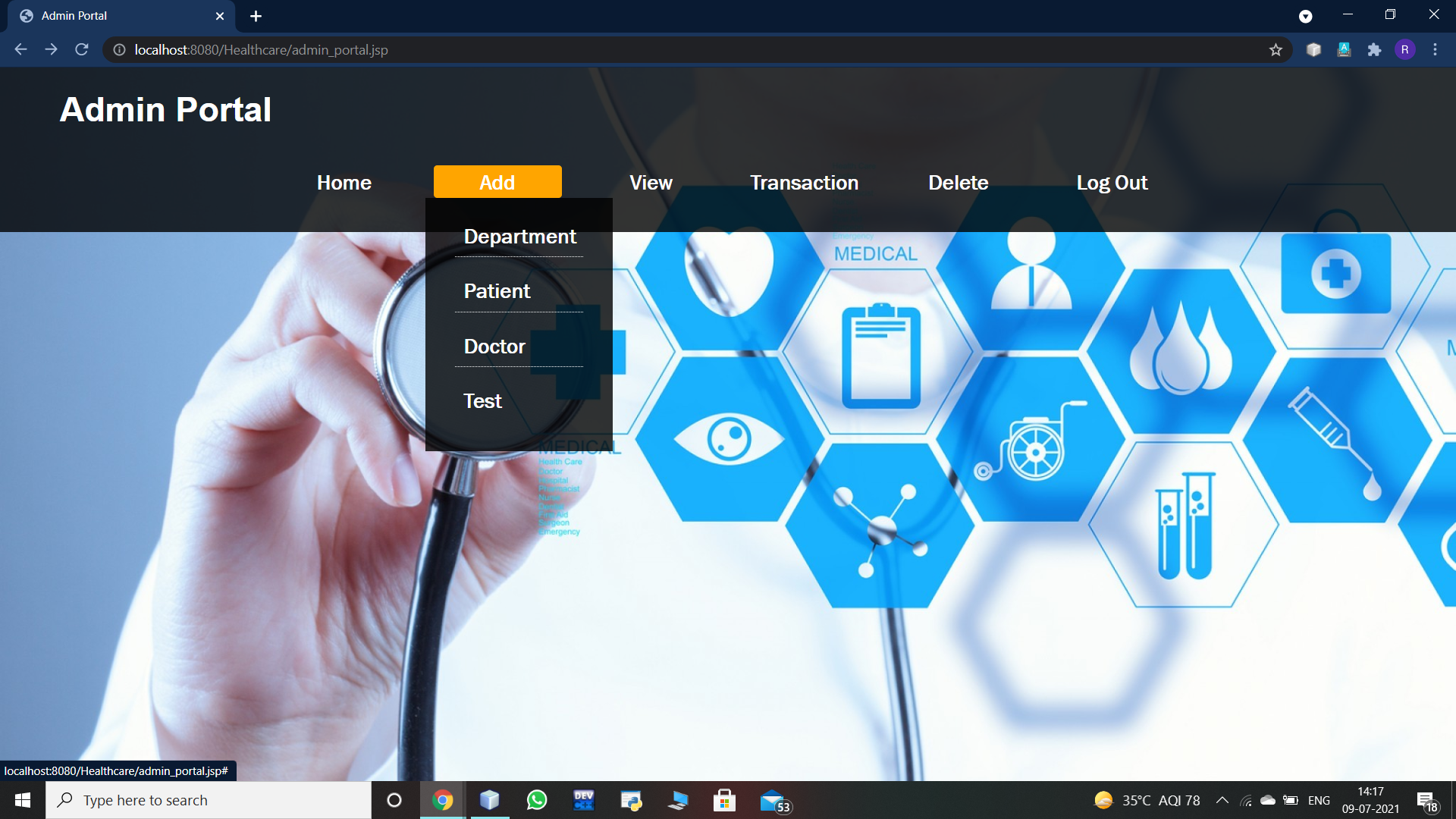
Task: Open the Extensions puzzle icon
Action: pos(1374,49)
